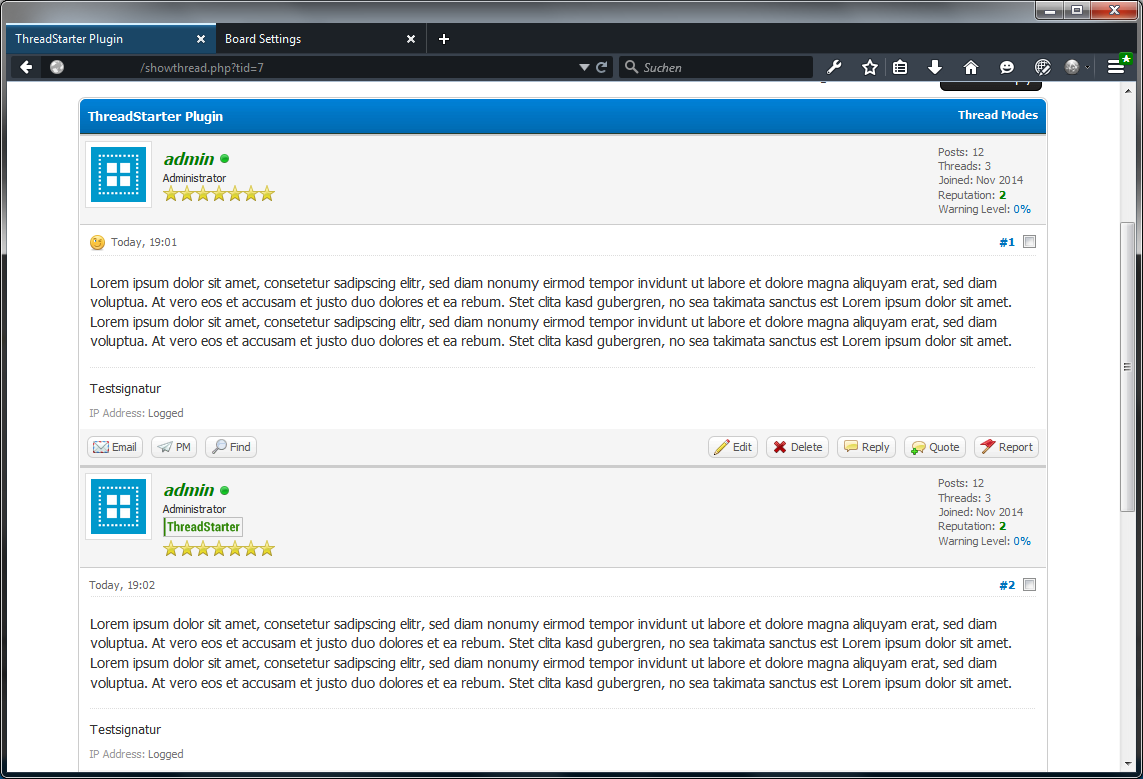Close the Board Settings tab
1143x779 pixels.
[x=410, y=39]
